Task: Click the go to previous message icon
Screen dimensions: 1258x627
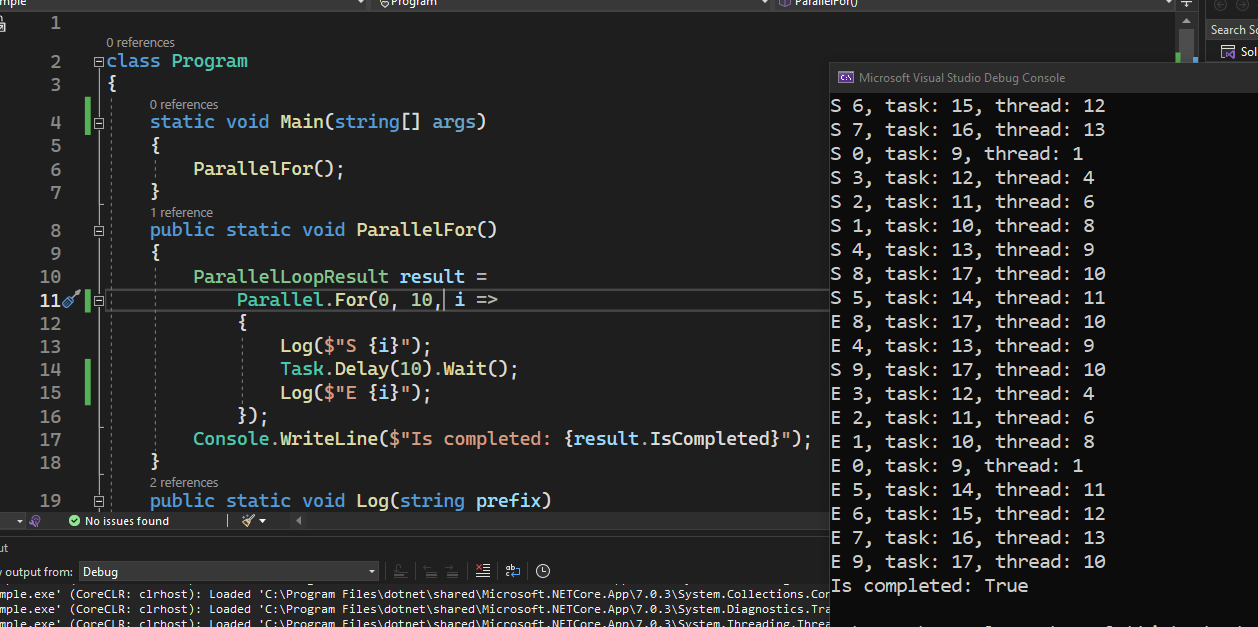Action: pos(429,571)
